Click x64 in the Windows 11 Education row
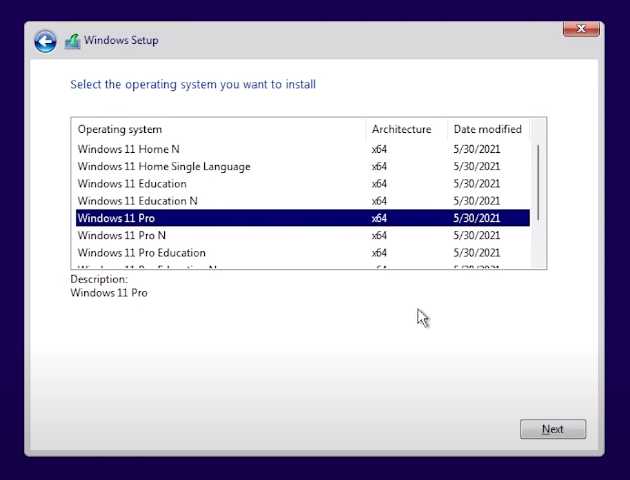The width and height of the screenshot is (630, 480). [x=379, y=184]
